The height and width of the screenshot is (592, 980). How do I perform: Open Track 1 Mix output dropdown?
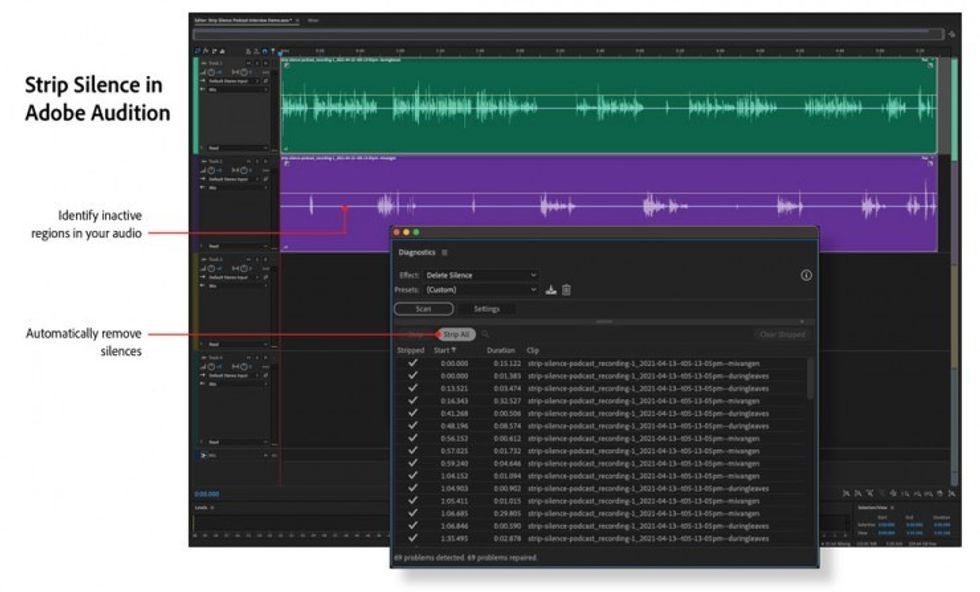(238, 89)
